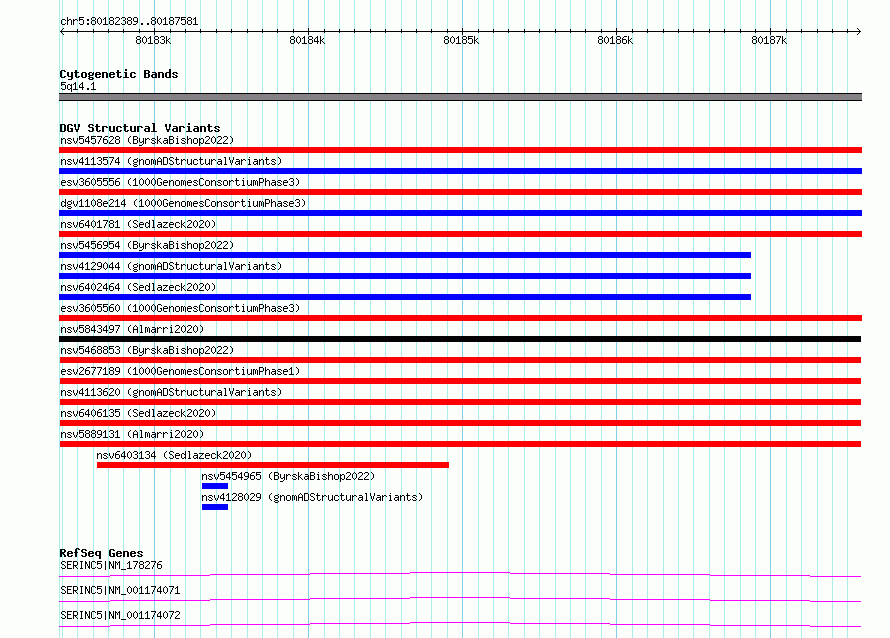This screenshot has width=890, height=638.
Task: Open nsv4113620 (gnomADStructuralVariants) label
Action: click(x=171, y=392)
